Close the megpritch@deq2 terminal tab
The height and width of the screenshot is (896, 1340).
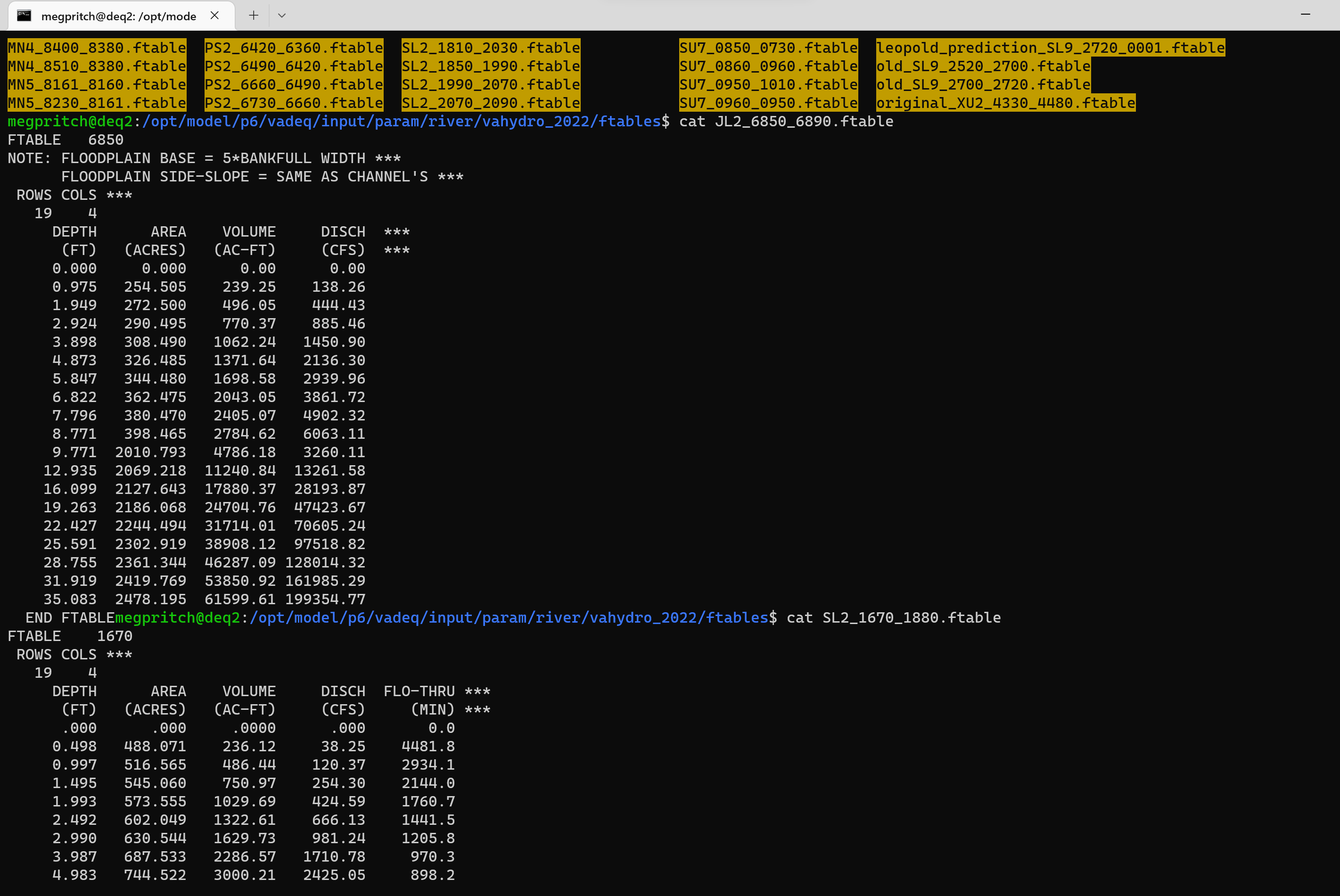214,16
